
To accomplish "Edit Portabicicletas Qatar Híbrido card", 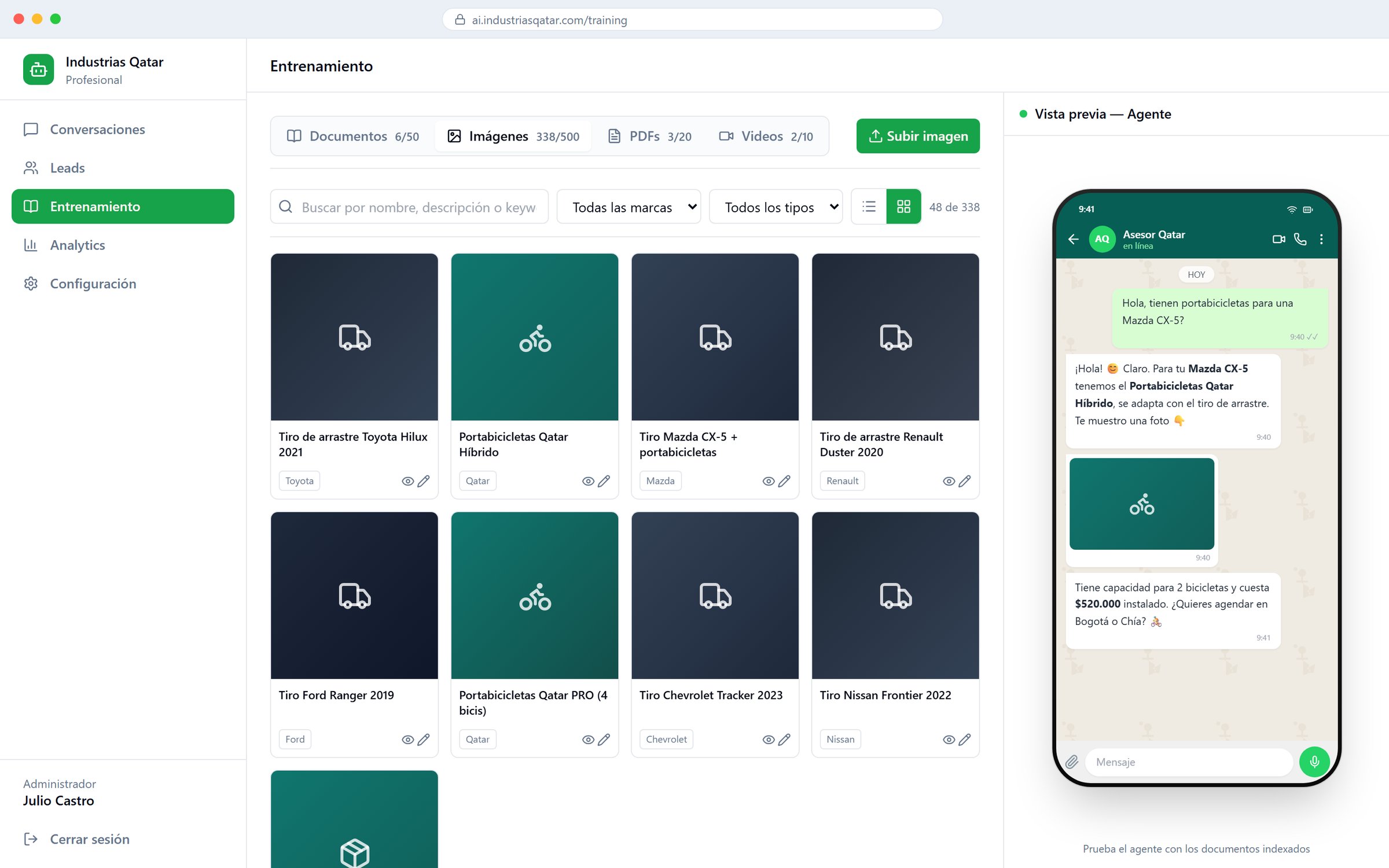I will point(604,481).
